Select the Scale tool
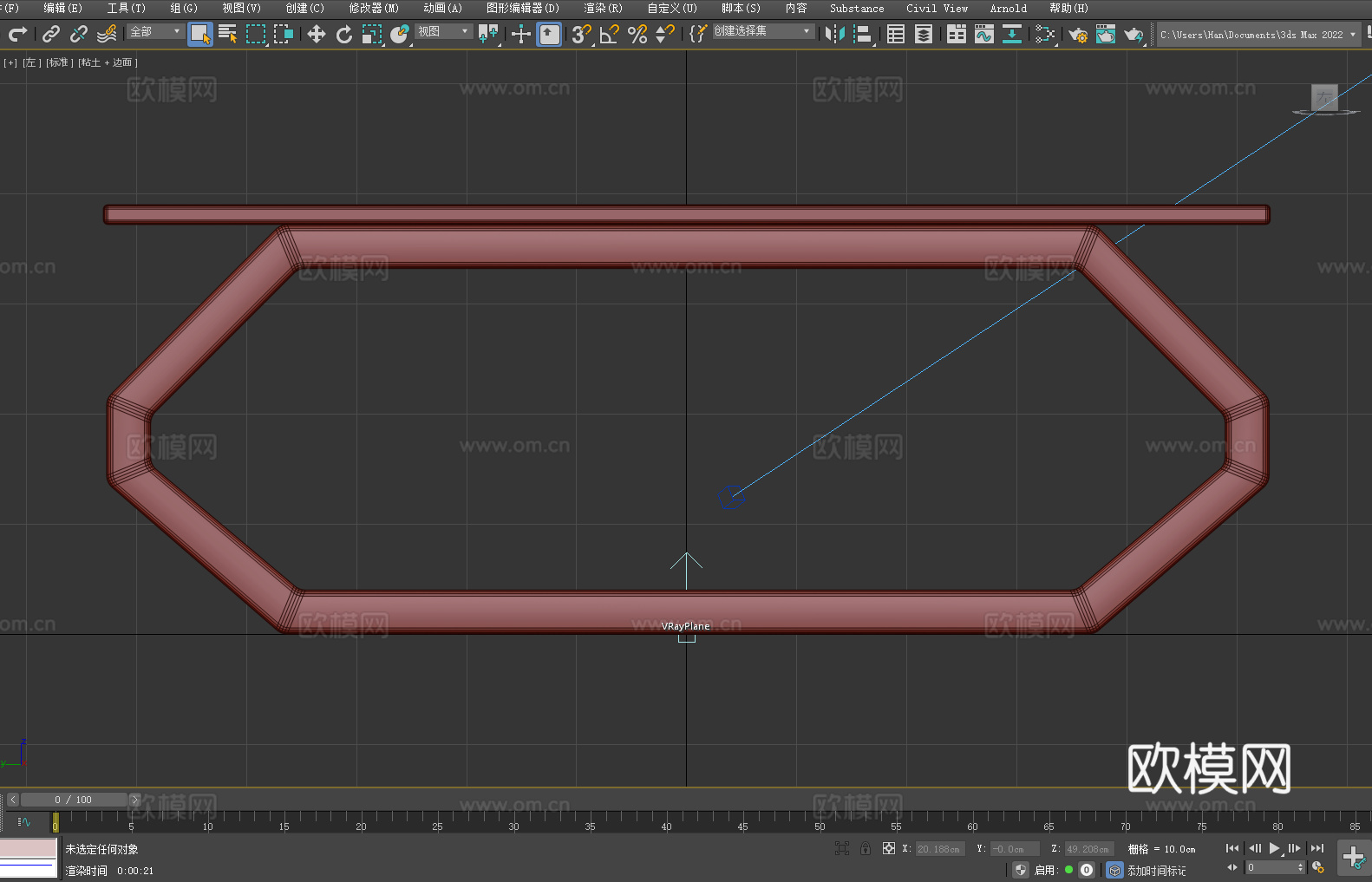This screenshot has height=882, width=1372. click(372, 34)
